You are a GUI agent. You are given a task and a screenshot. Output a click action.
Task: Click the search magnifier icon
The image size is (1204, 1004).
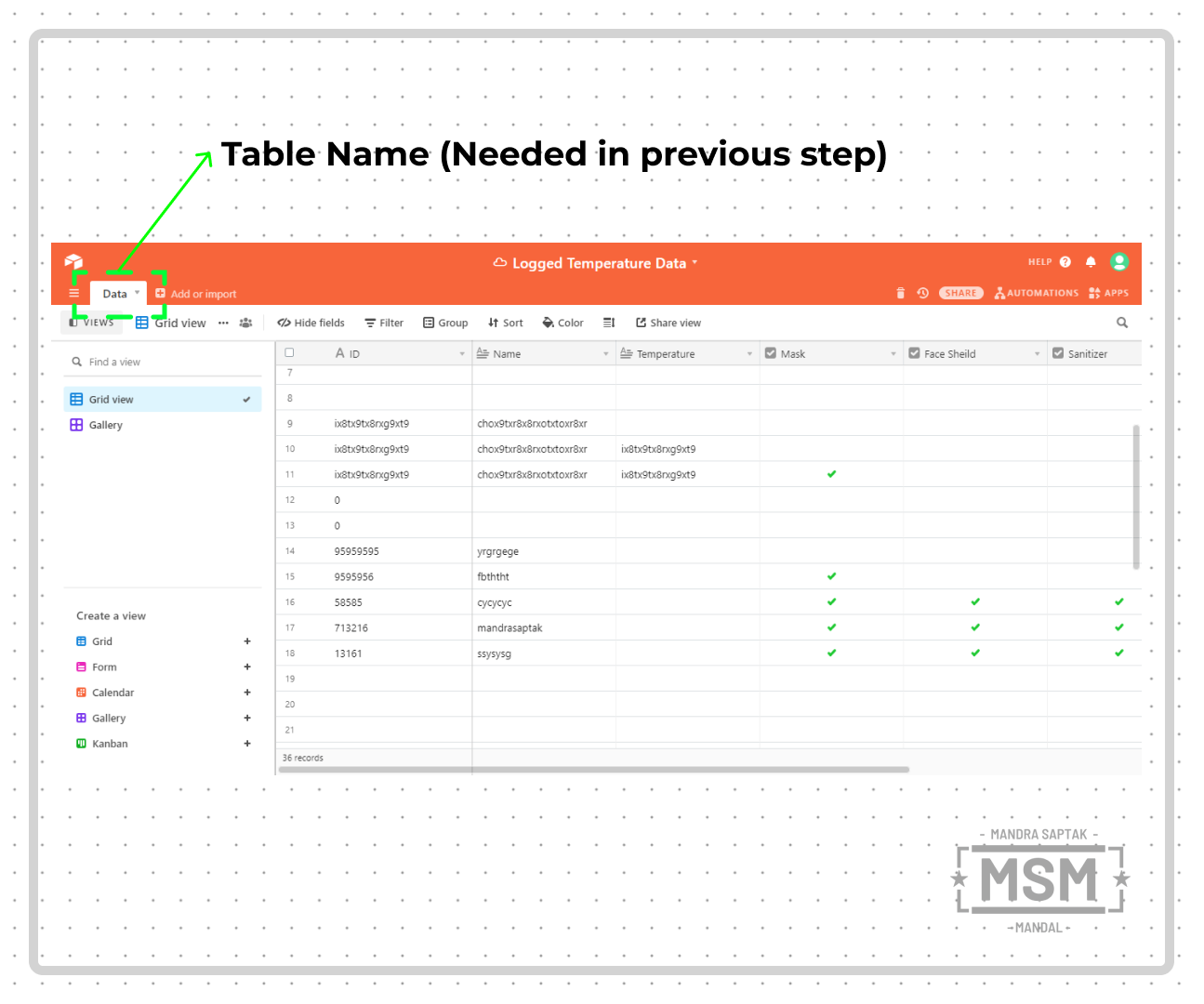[1122, 323]
